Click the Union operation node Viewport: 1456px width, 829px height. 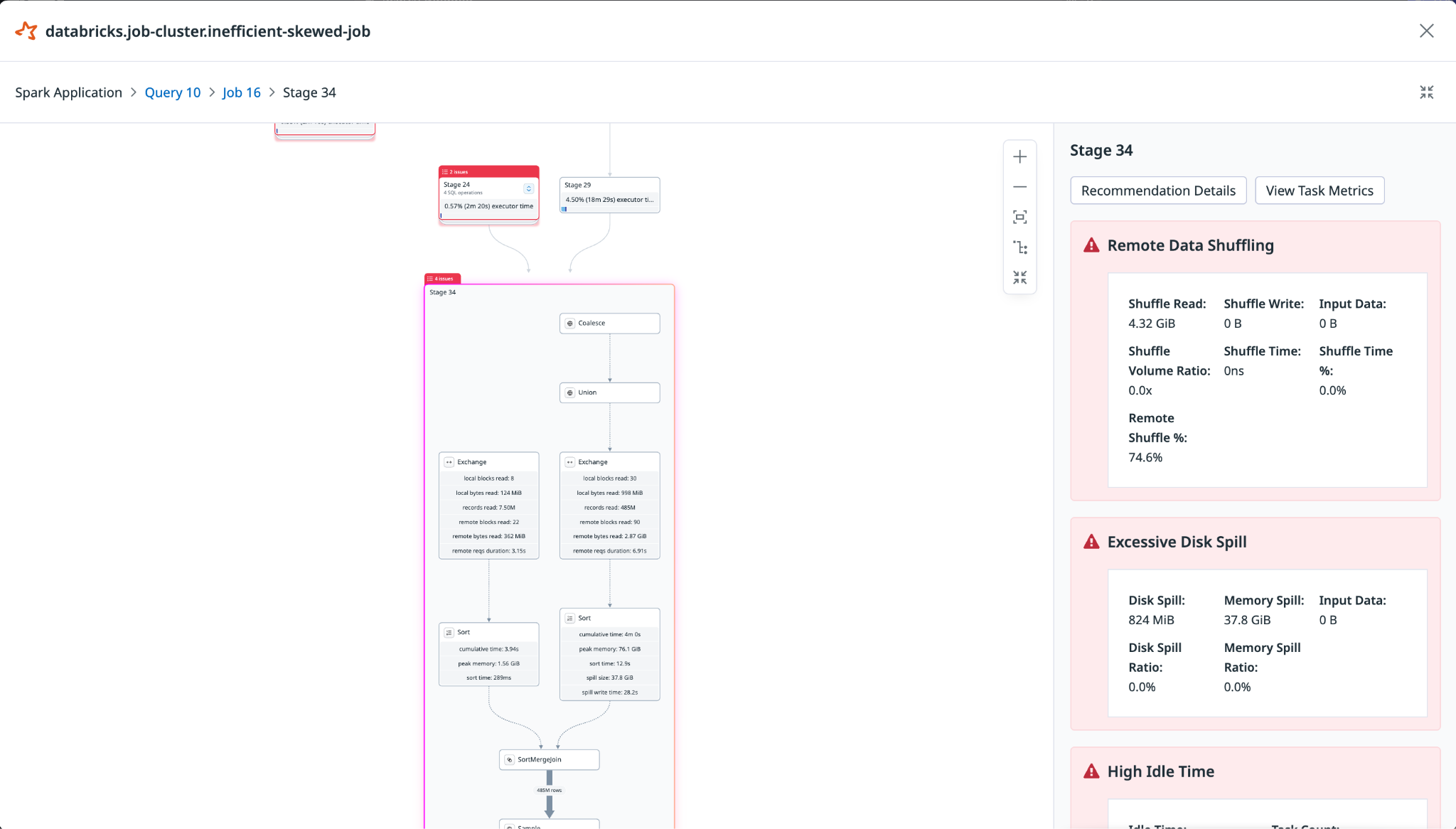609,392
